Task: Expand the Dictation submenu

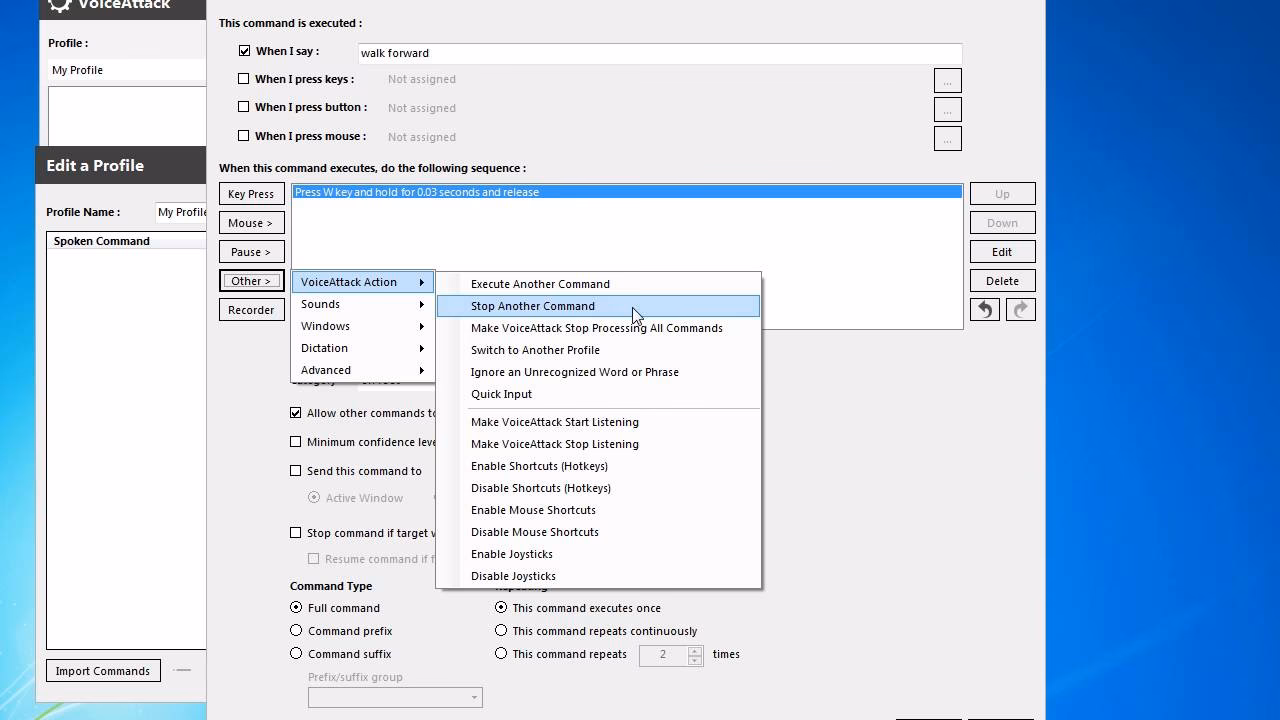Action: [362, 348]
